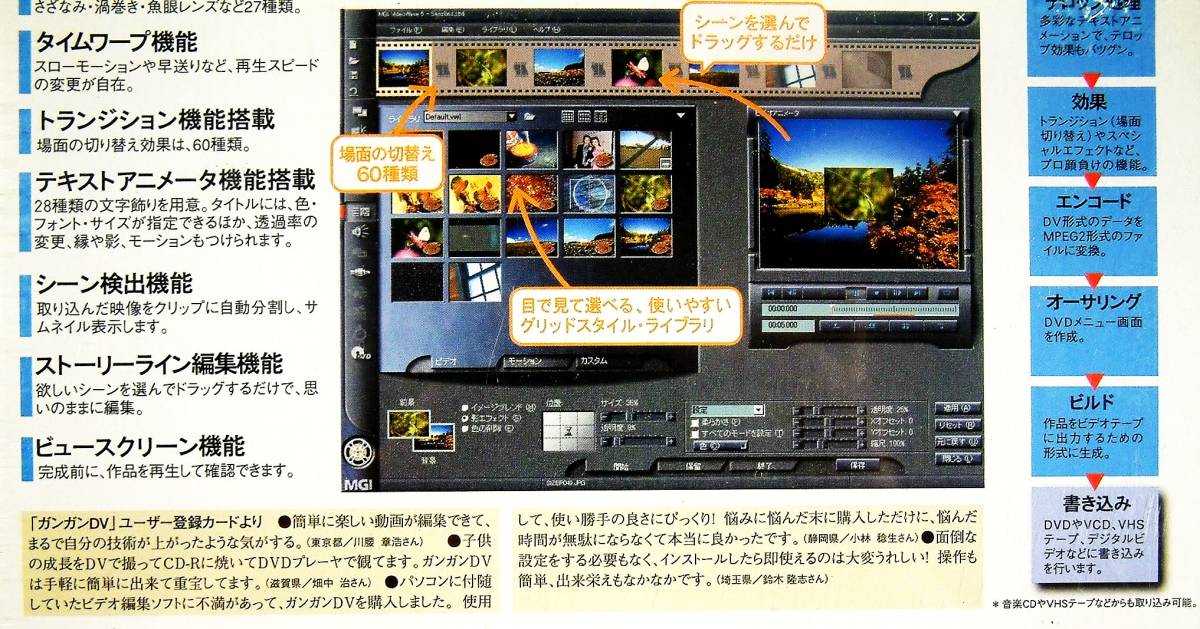Click the foreground 前景 leaf thumbnail
Image resolution: width=1200 pixels, height=629 pixels.
point(409,422)
